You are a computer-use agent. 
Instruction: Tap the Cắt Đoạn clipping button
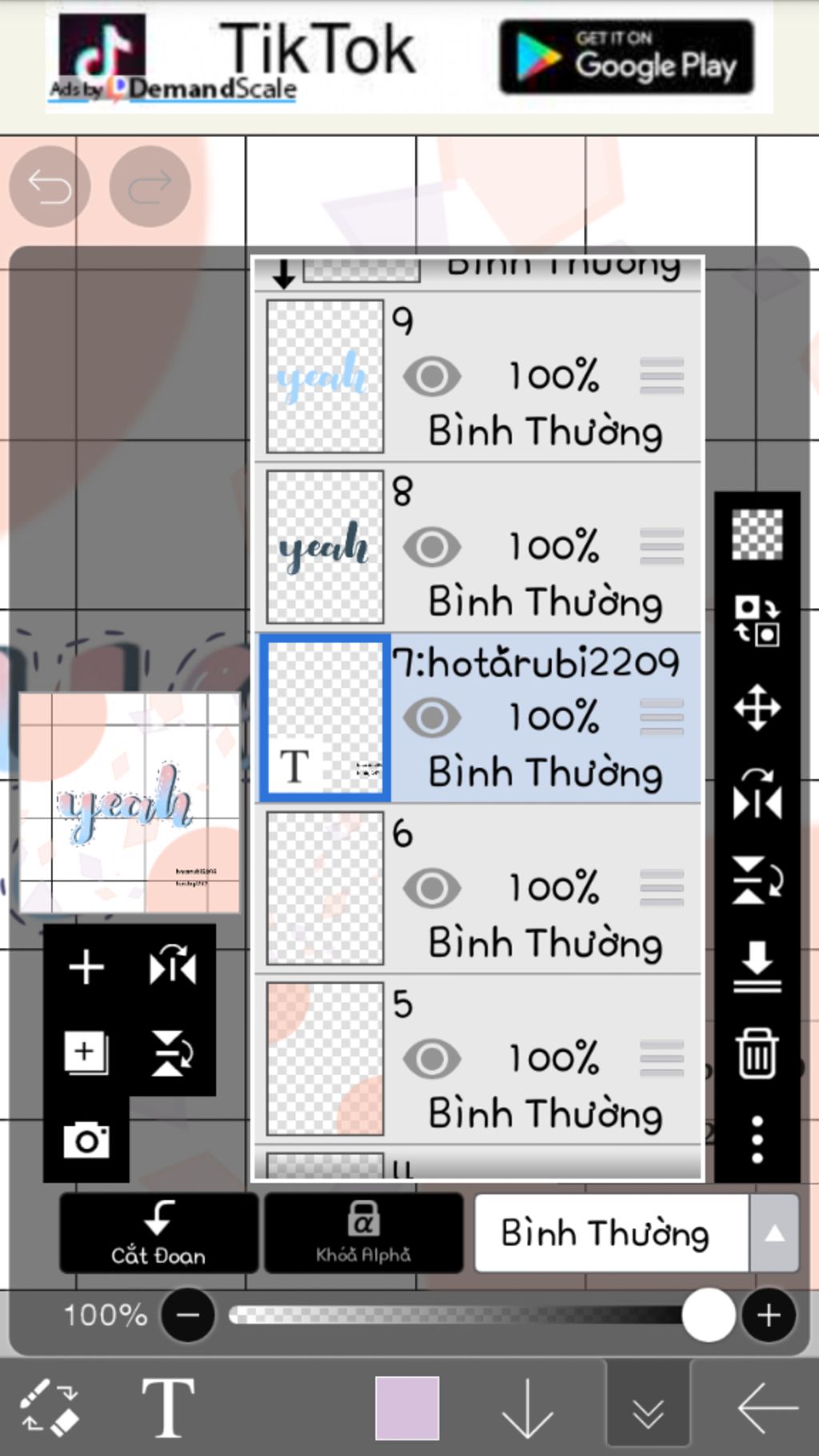click(158, 1233)
